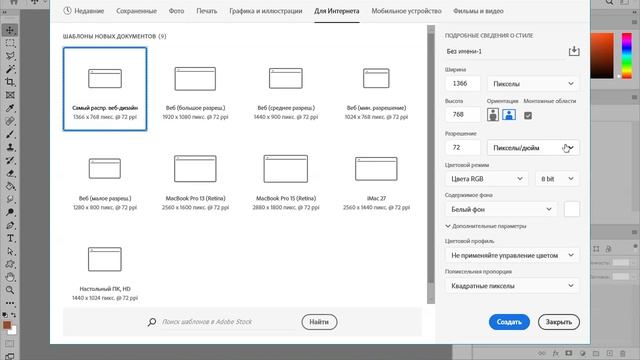Click the foreground color swatch in toolbar
The image size is (640, 360).
[7, 325]
